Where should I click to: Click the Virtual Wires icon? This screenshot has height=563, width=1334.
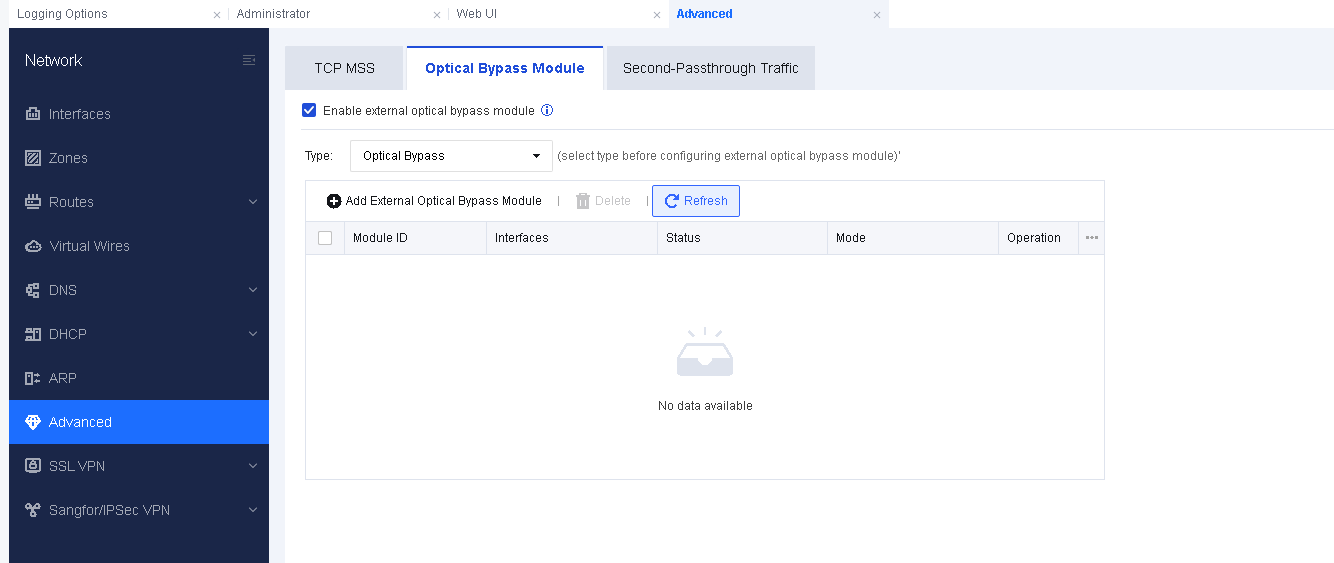32,246
